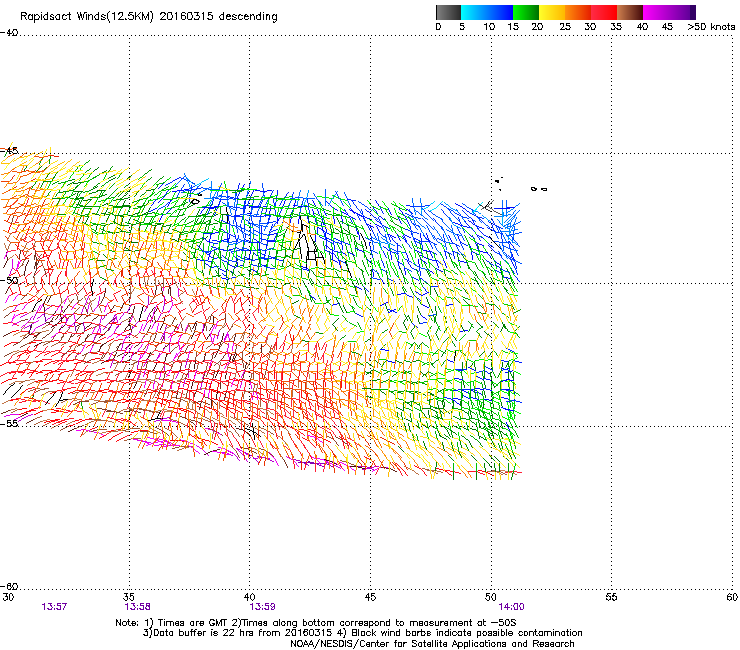The height and width of the screenshot is (650, 740).
Task: Pick the blue 10–15 knots legend segment
Action: (x=500, y=12)
